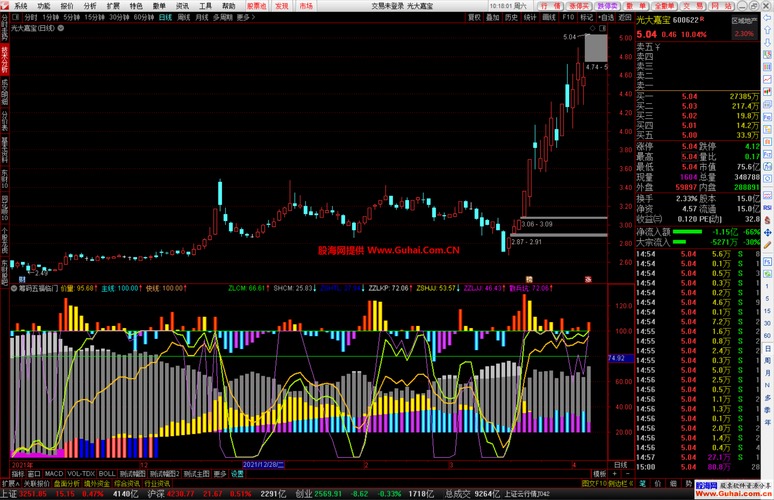
Task: Open the 分析 menu
Action: click(90, 6)
